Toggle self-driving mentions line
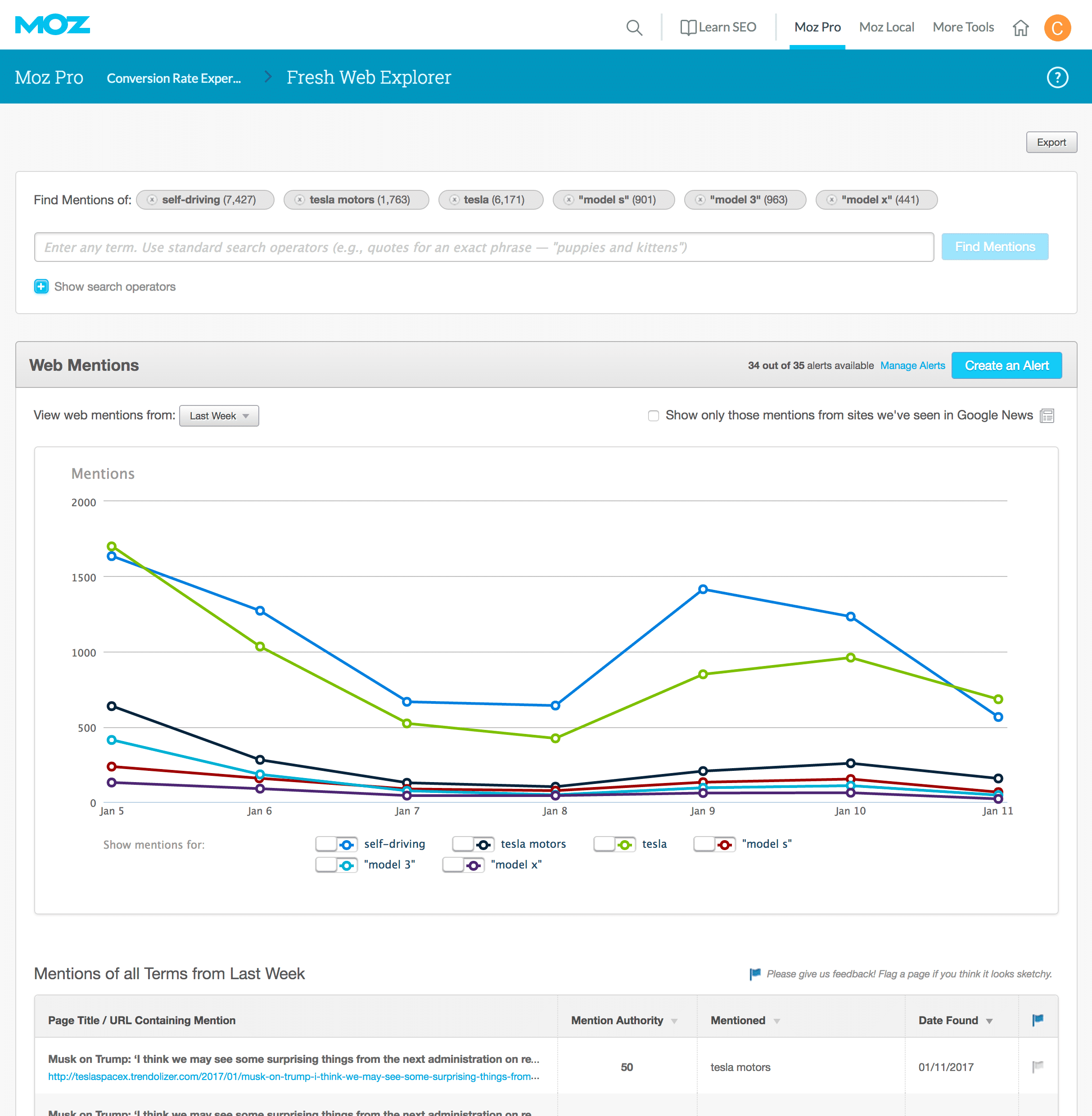 337,844
